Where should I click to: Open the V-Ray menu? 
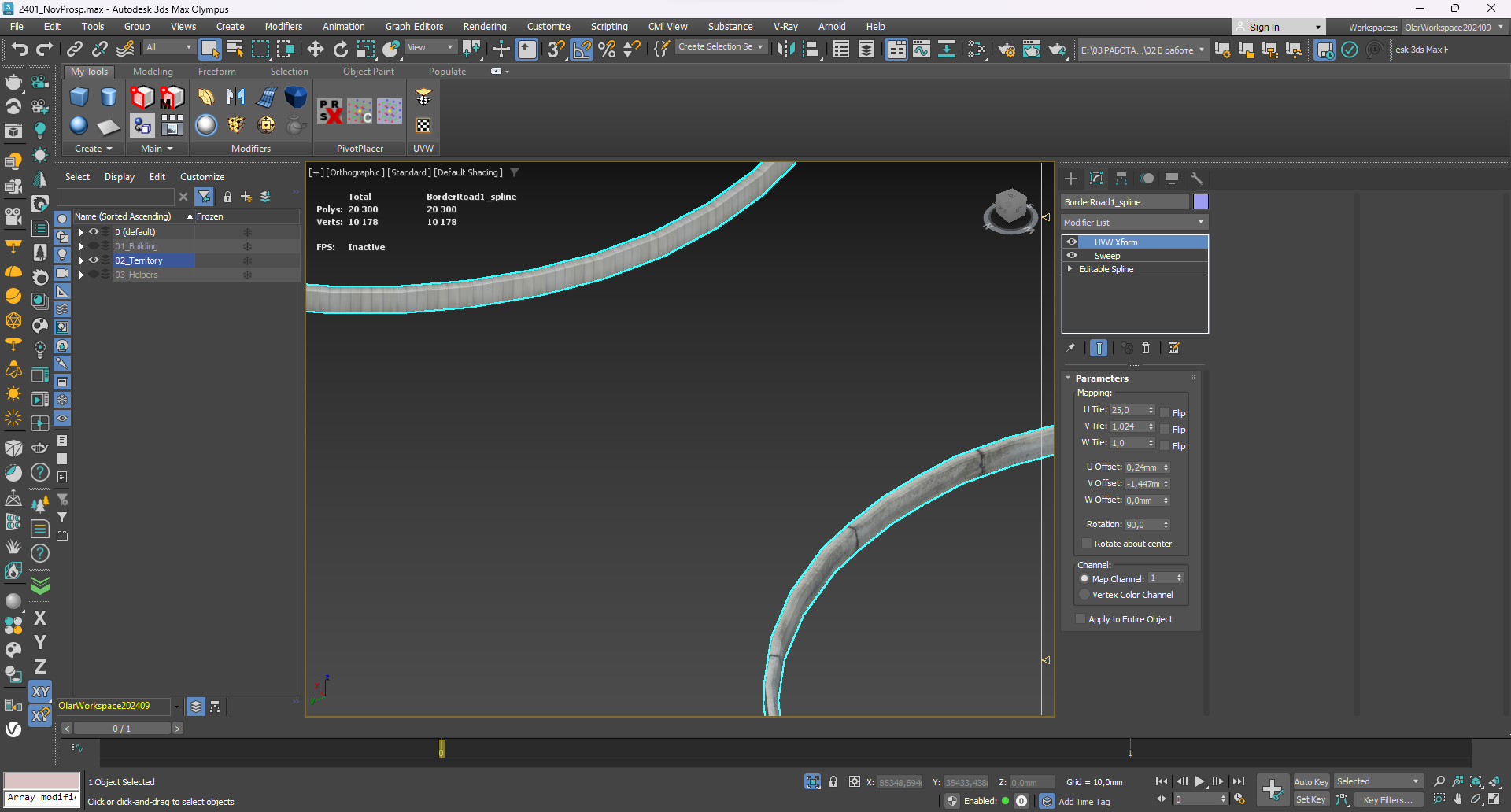point(785,26)
